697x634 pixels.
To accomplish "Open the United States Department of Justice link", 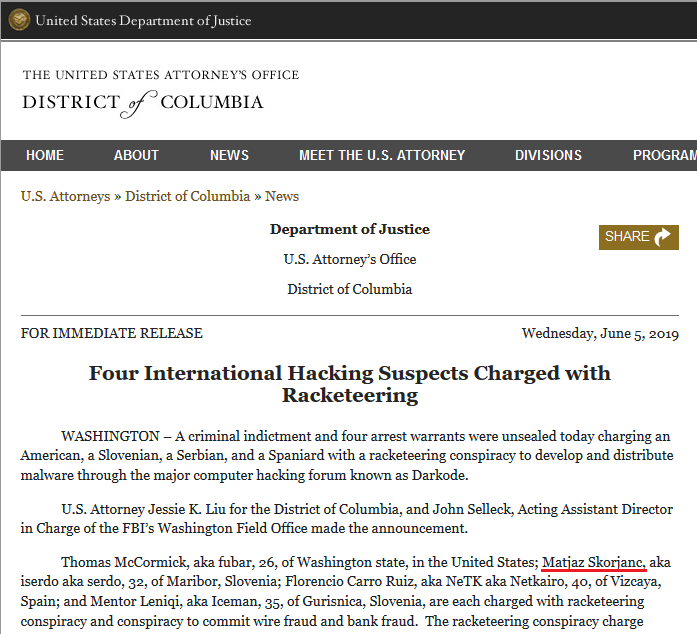I will (143, 21).
